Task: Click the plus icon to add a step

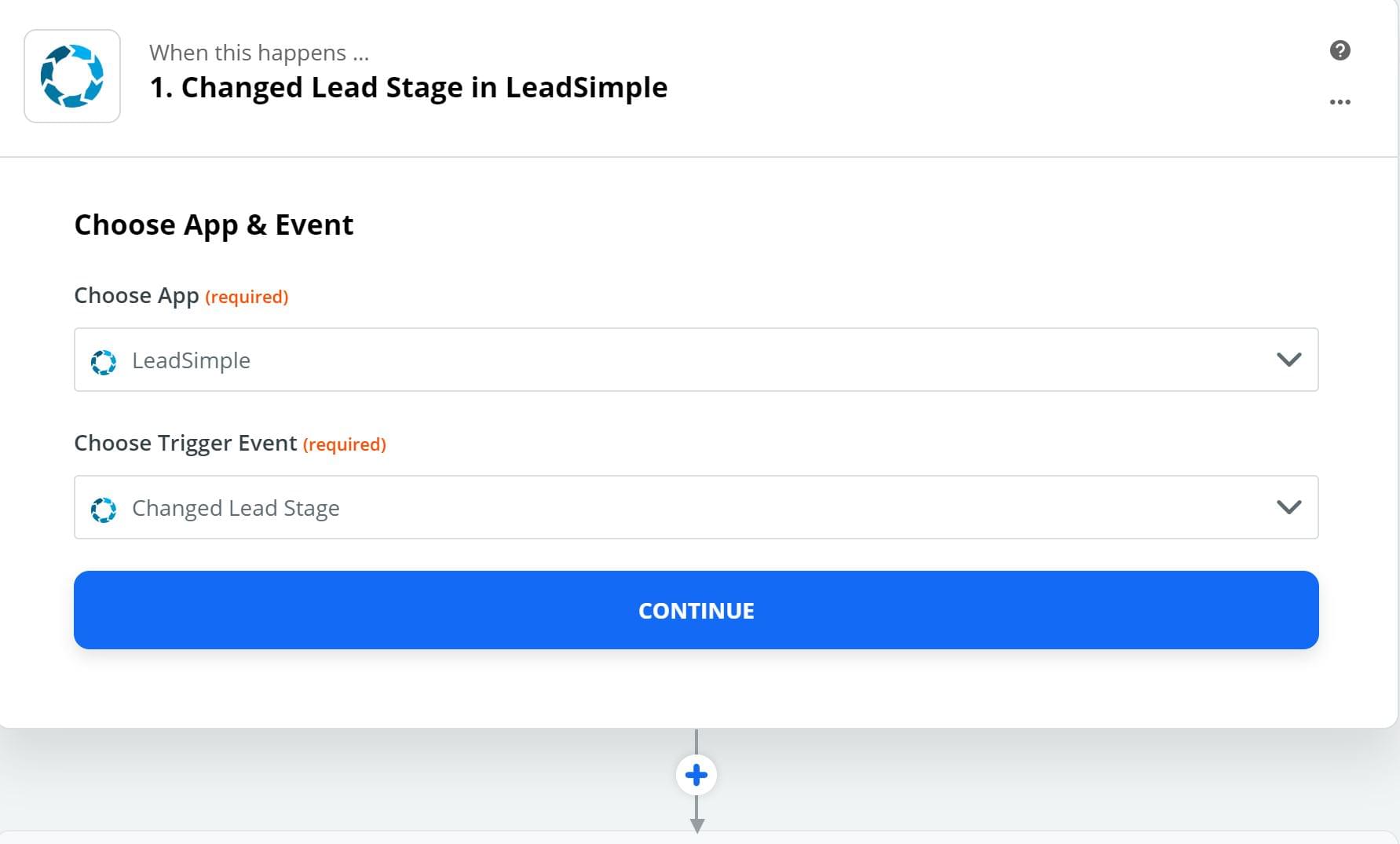Action: pyautogui.click(x=696, y=775)
